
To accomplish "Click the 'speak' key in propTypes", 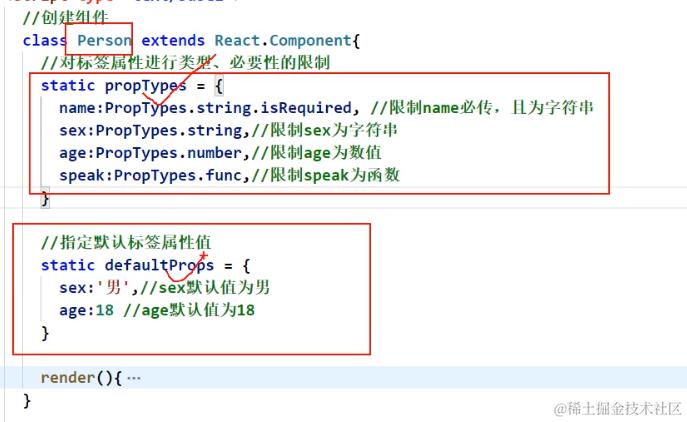I will tap(81, 176).
